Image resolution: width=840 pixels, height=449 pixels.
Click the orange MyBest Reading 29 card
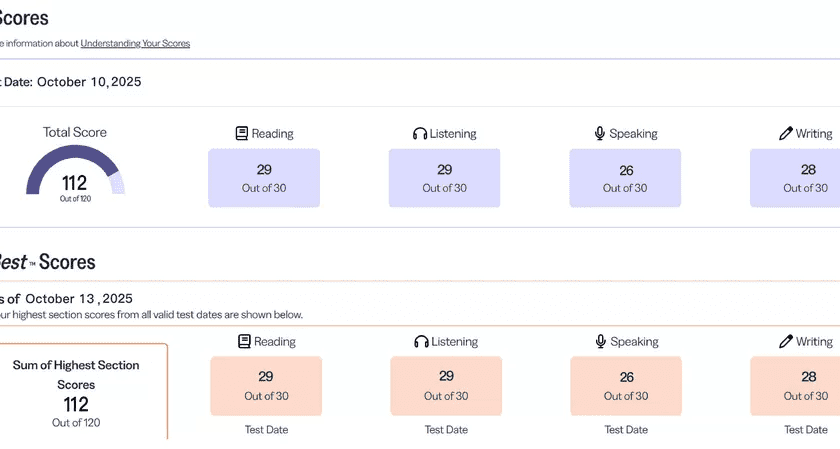coord(266,386)
